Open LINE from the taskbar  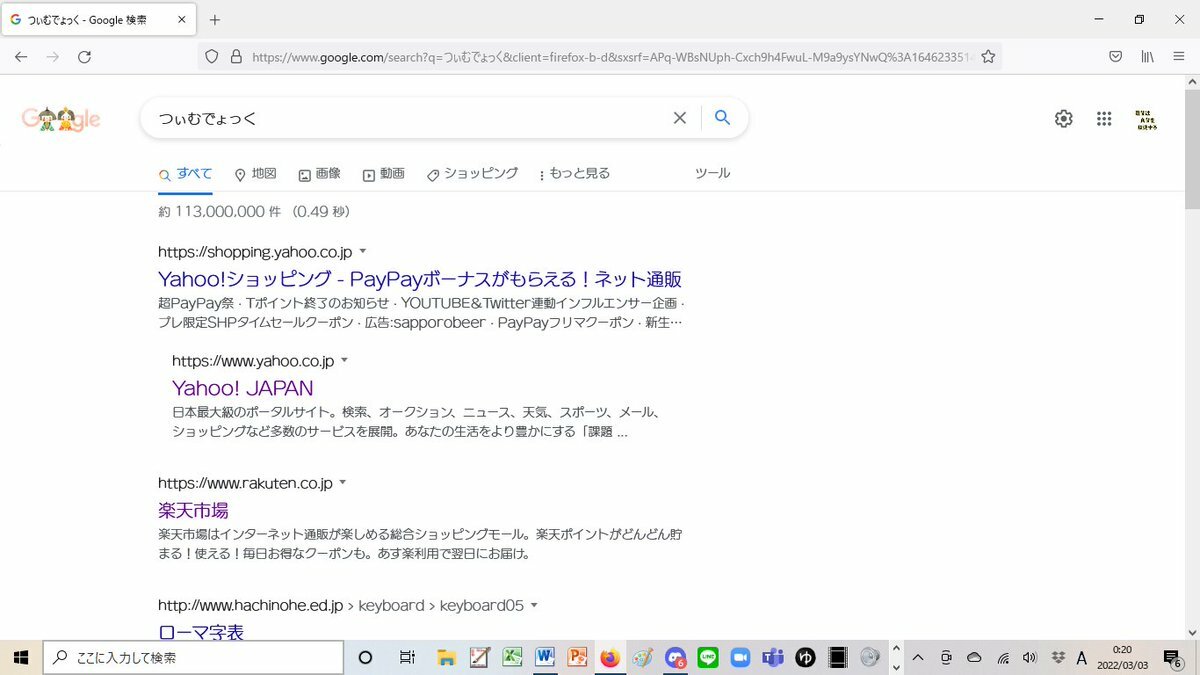[708, 657]
